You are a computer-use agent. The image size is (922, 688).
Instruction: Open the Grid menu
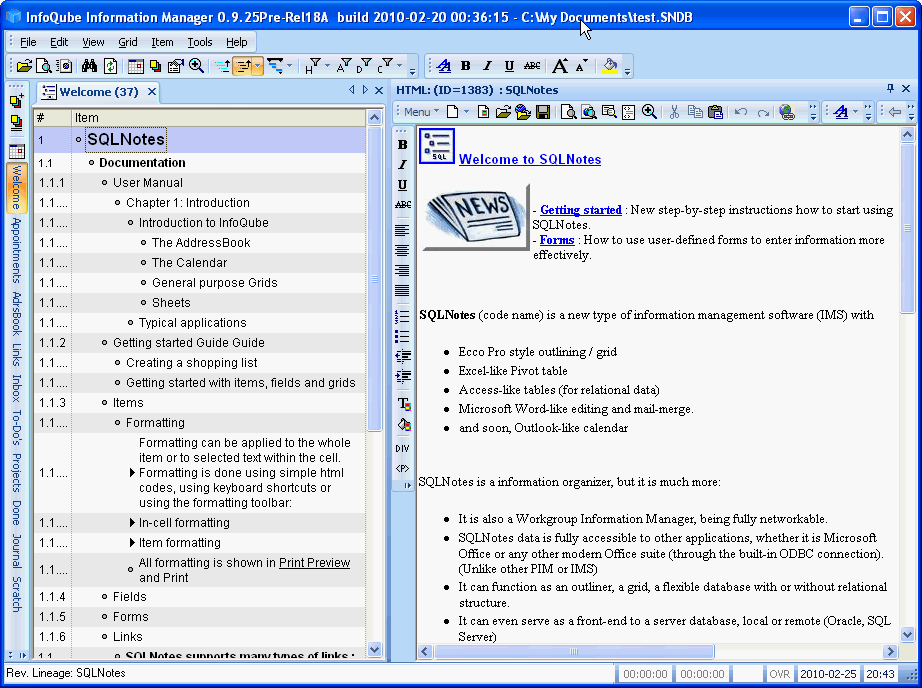click(128, 42)
